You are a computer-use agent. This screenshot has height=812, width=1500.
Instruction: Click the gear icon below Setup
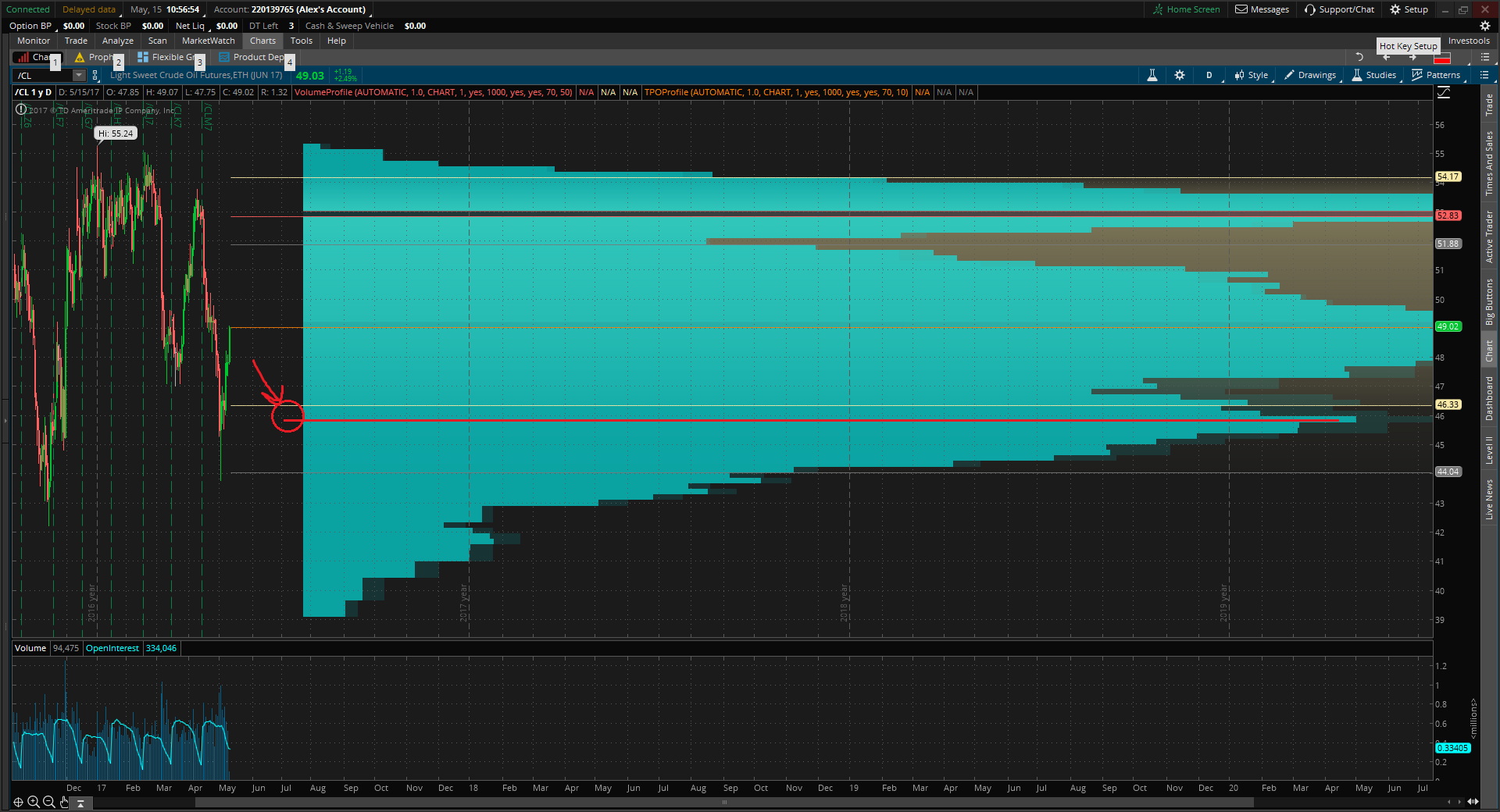1485,26
